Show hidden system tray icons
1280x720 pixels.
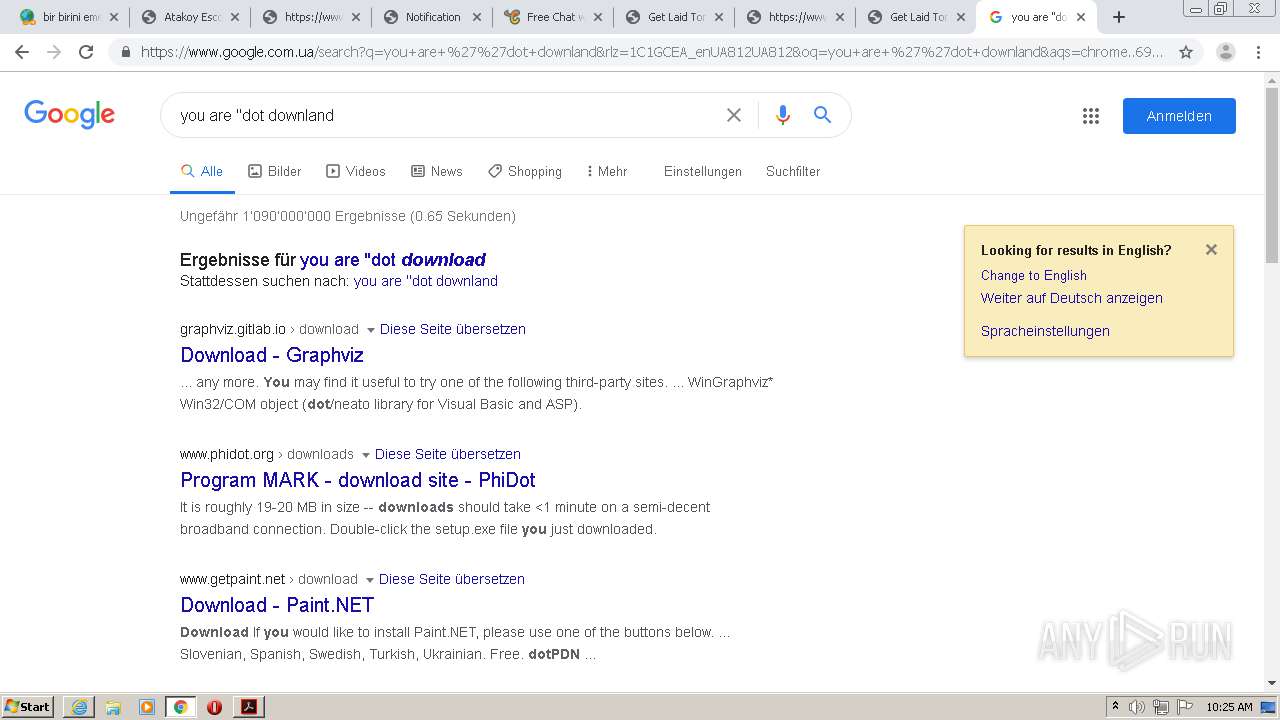pos(1115,707)
